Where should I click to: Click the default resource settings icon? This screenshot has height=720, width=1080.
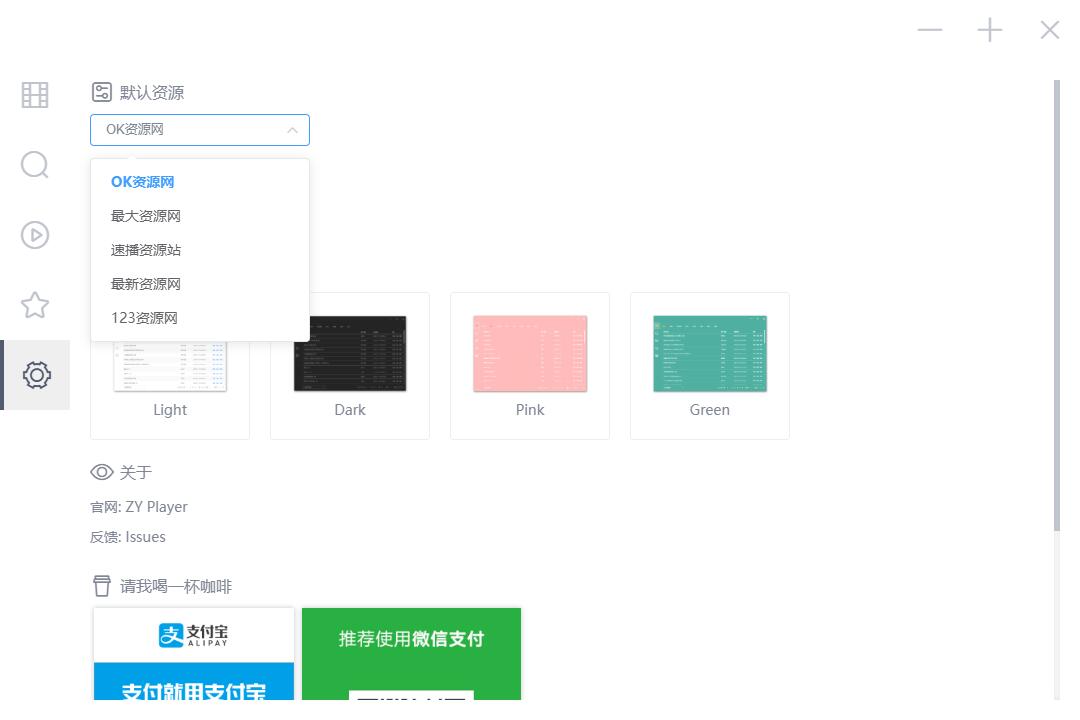click(101, 93)
